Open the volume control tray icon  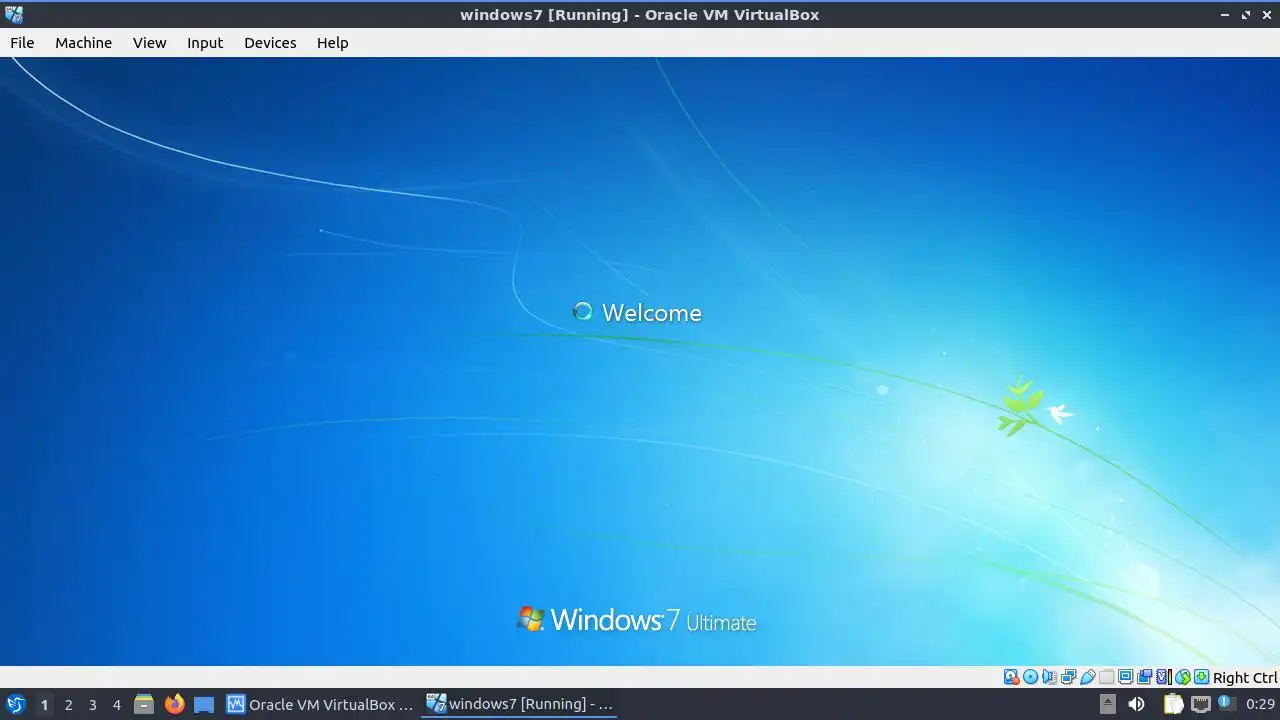coord(1136,704)
